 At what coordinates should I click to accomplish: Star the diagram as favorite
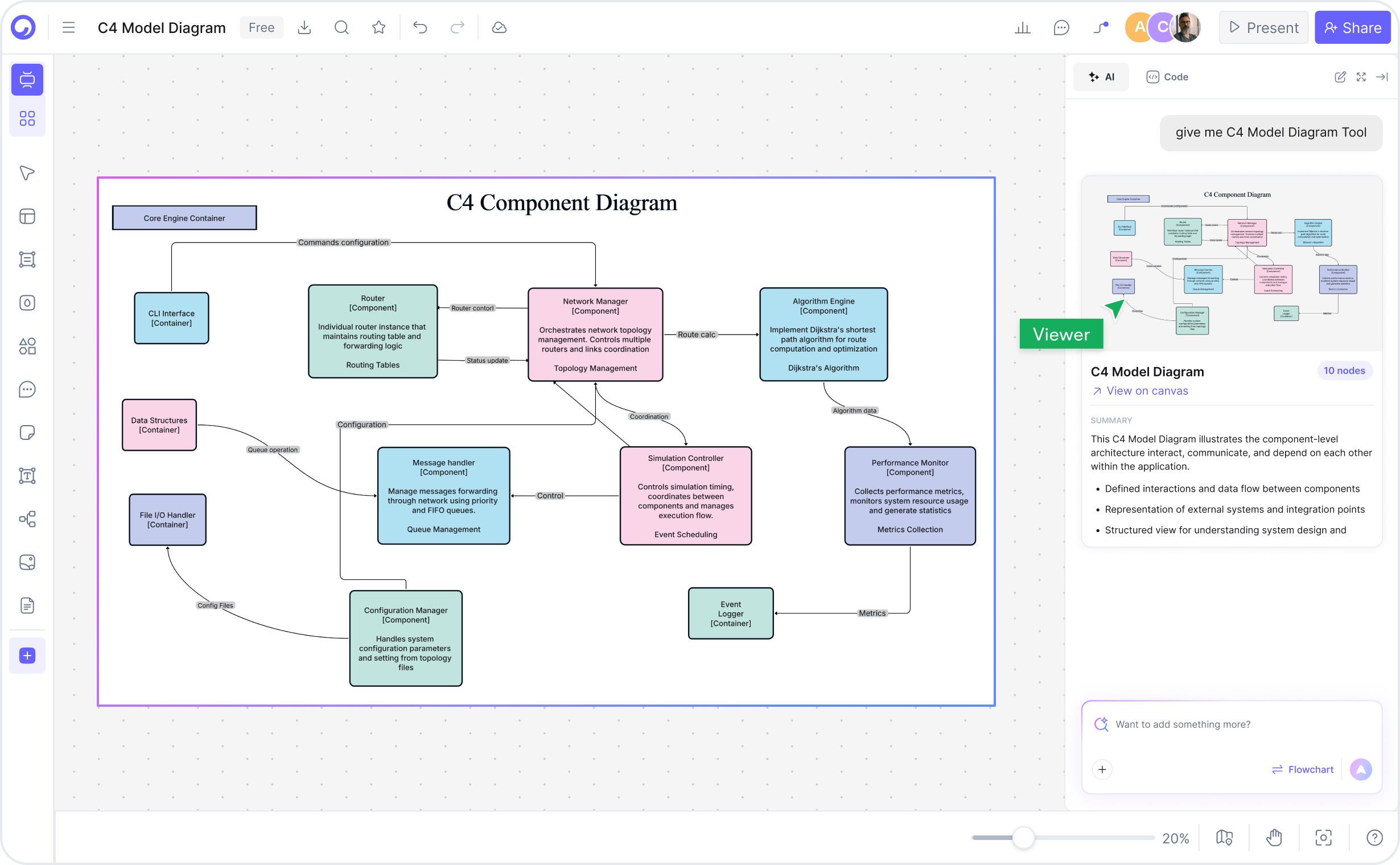tap(379, 27)
